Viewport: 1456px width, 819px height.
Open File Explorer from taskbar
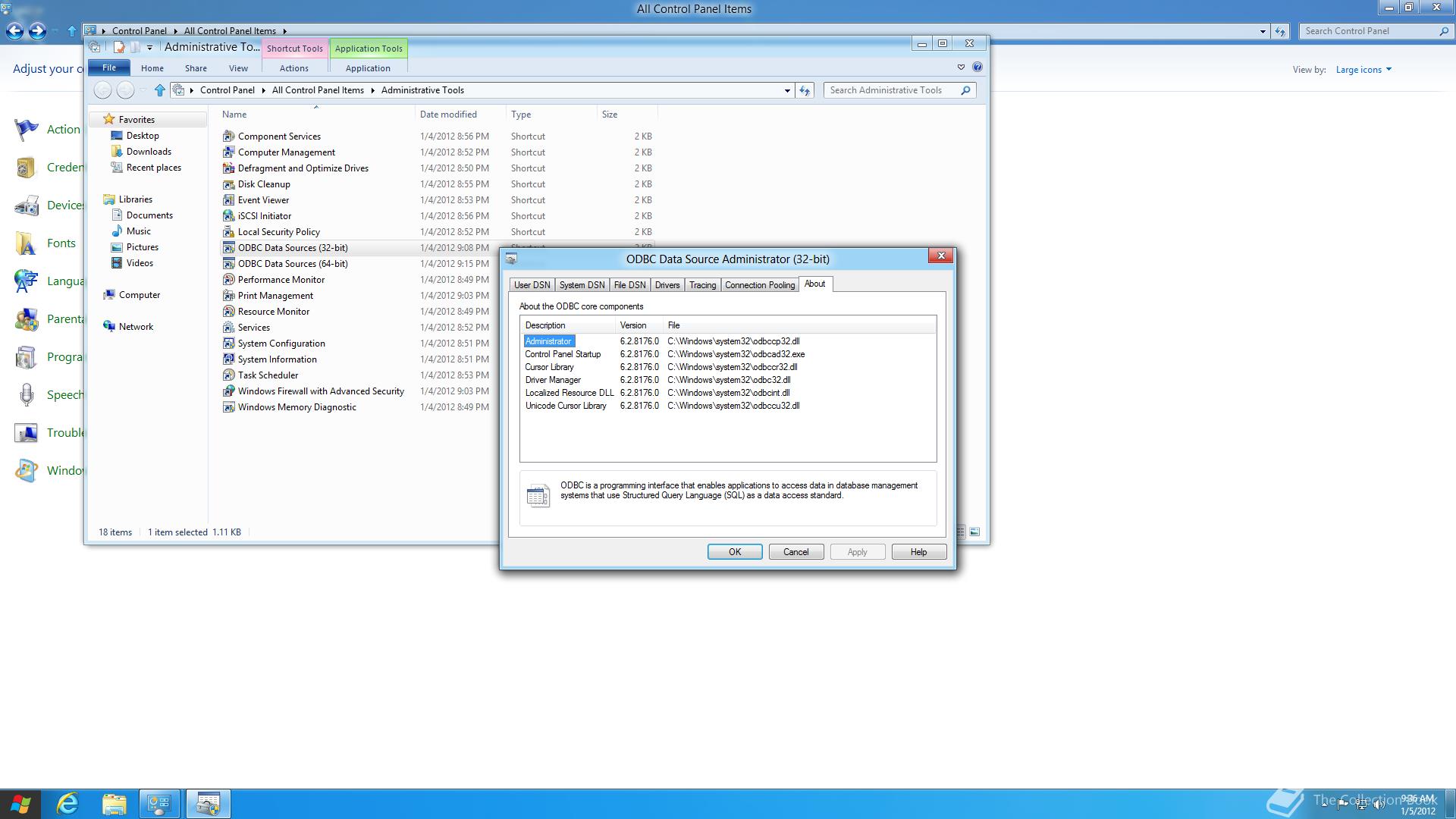(114, 804)
